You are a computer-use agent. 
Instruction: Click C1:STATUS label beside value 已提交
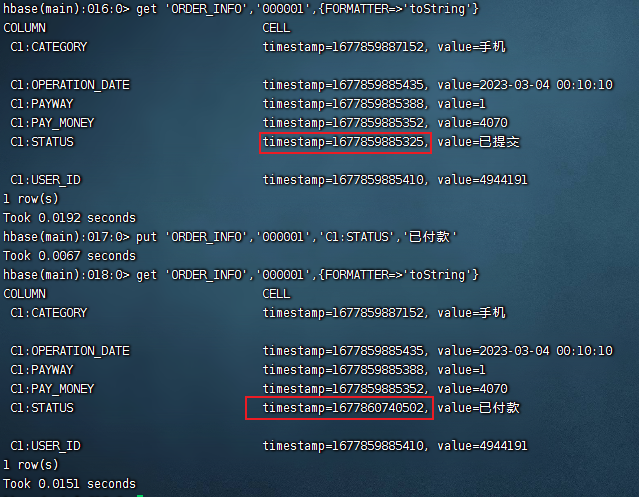click(x=42, y=142)
